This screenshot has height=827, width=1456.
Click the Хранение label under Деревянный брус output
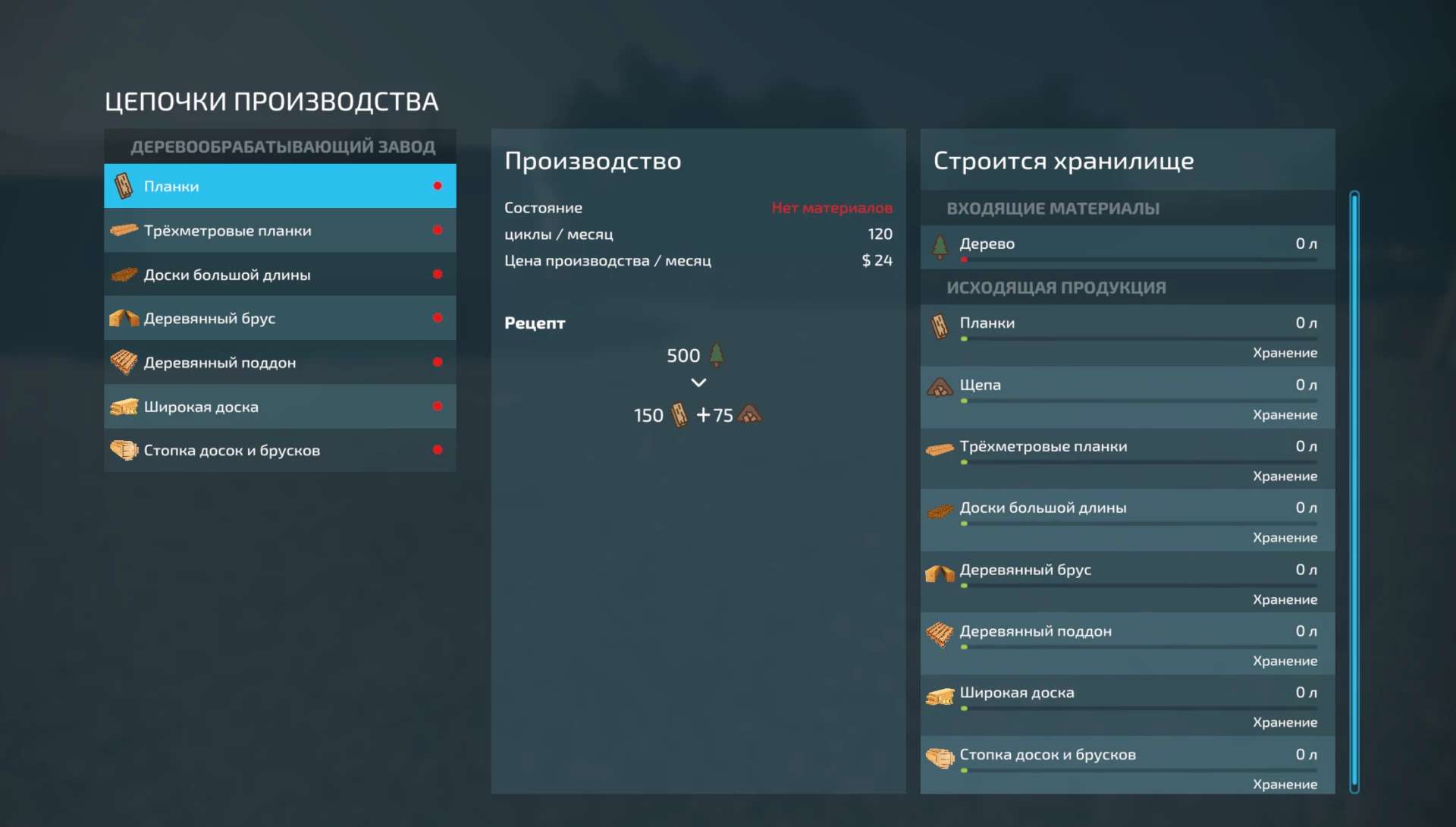pyautogui.click(x=1285, y=599)
